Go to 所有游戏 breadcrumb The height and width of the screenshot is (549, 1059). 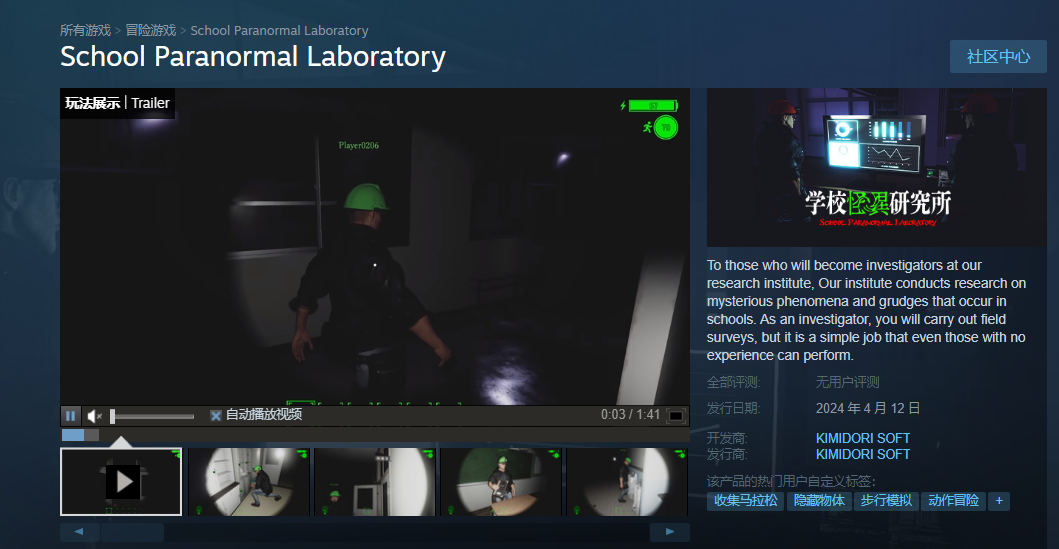coord(85,30)
